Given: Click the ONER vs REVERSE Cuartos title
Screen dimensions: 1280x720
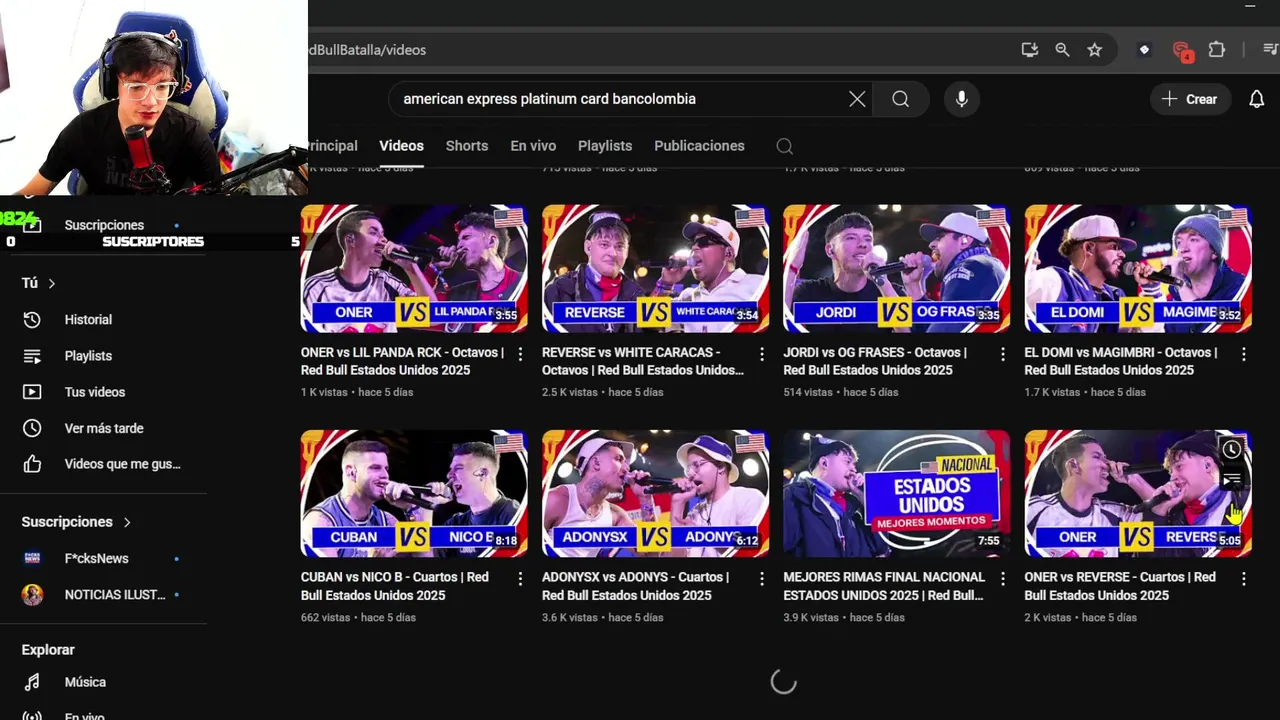Looking at the screenshot, I should point(1120,586).
